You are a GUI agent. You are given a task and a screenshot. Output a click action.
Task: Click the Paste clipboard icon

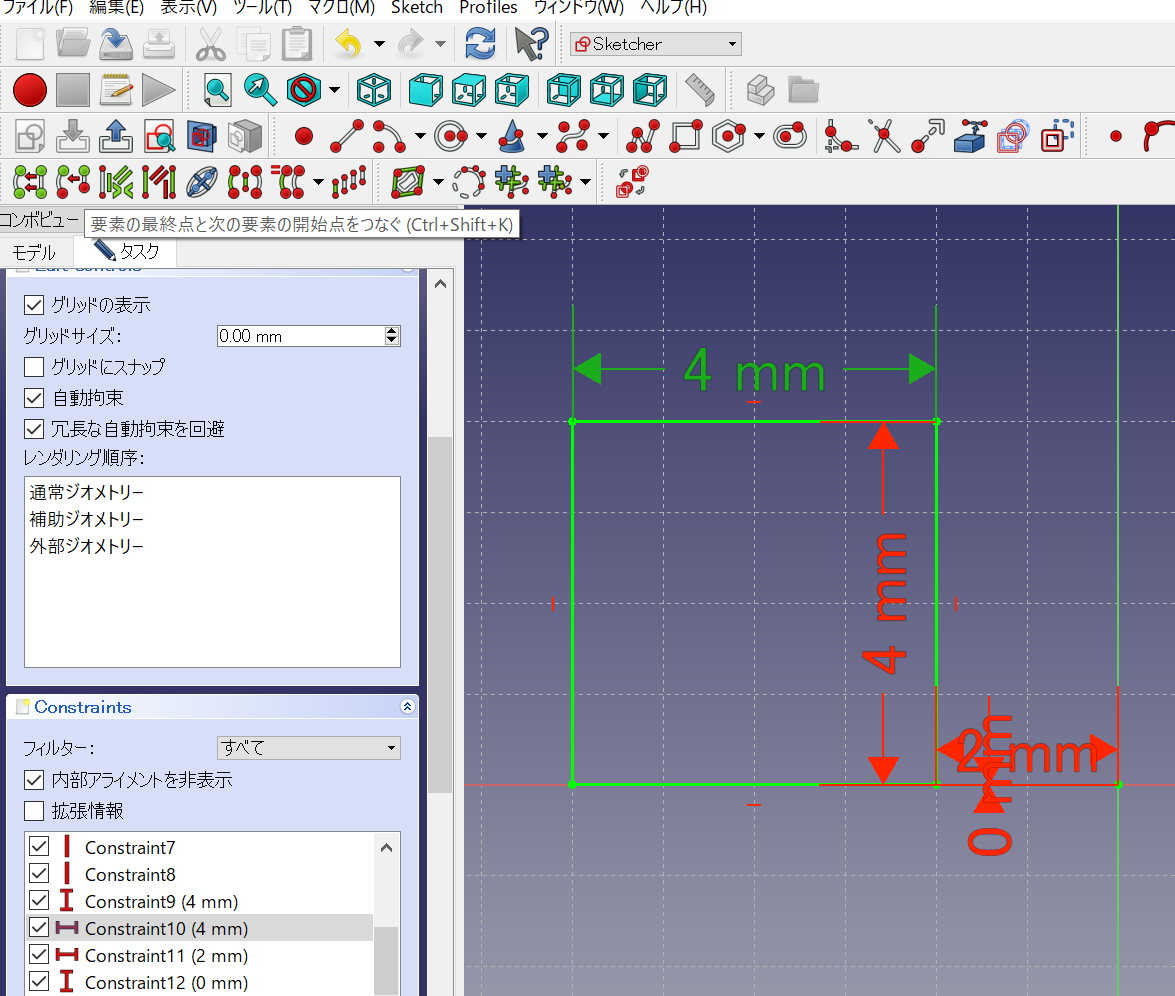click(x=297, y=44)
